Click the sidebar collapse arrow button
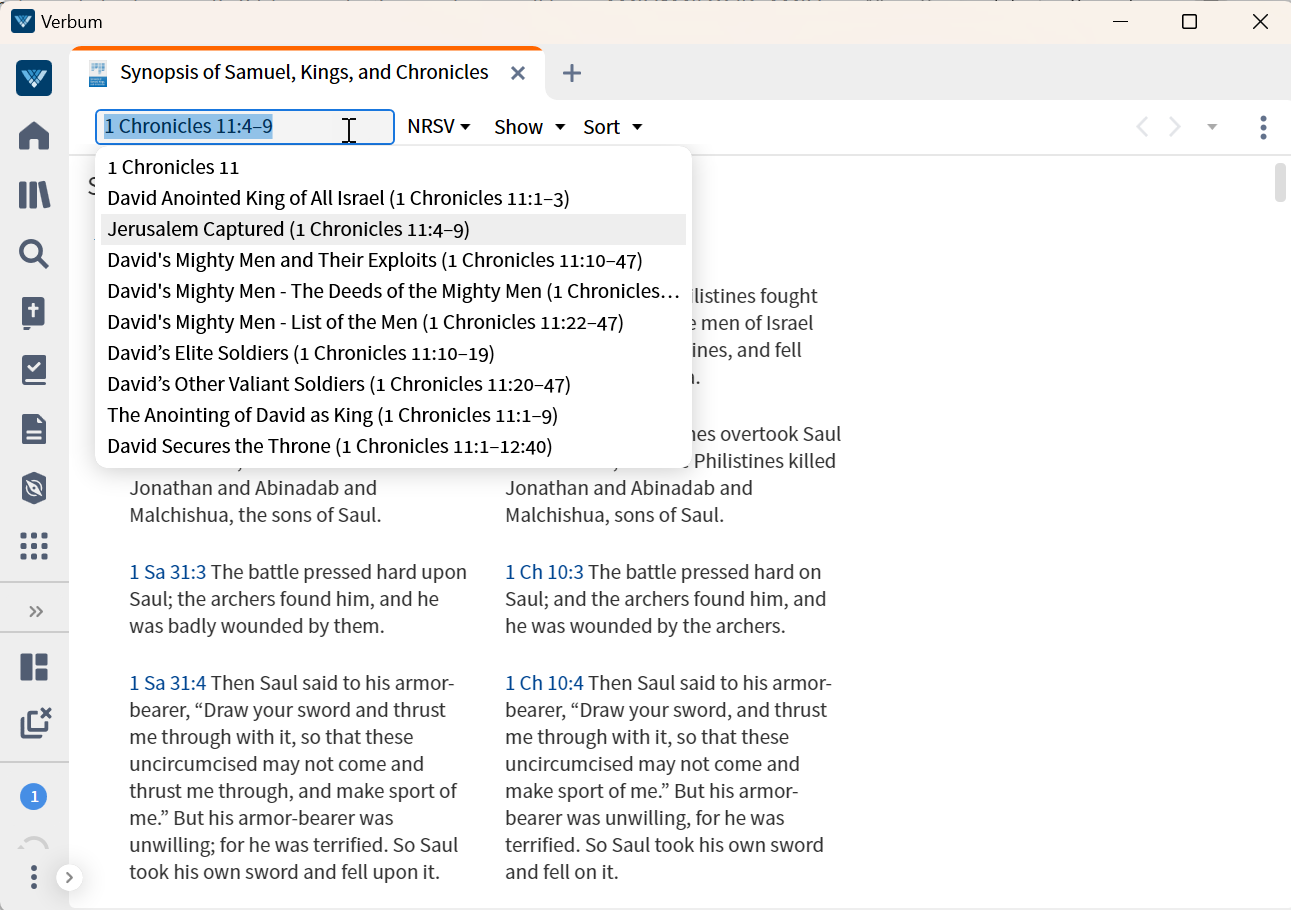The height and width of the screenshot is (910, 1291). tap(69, 878)
